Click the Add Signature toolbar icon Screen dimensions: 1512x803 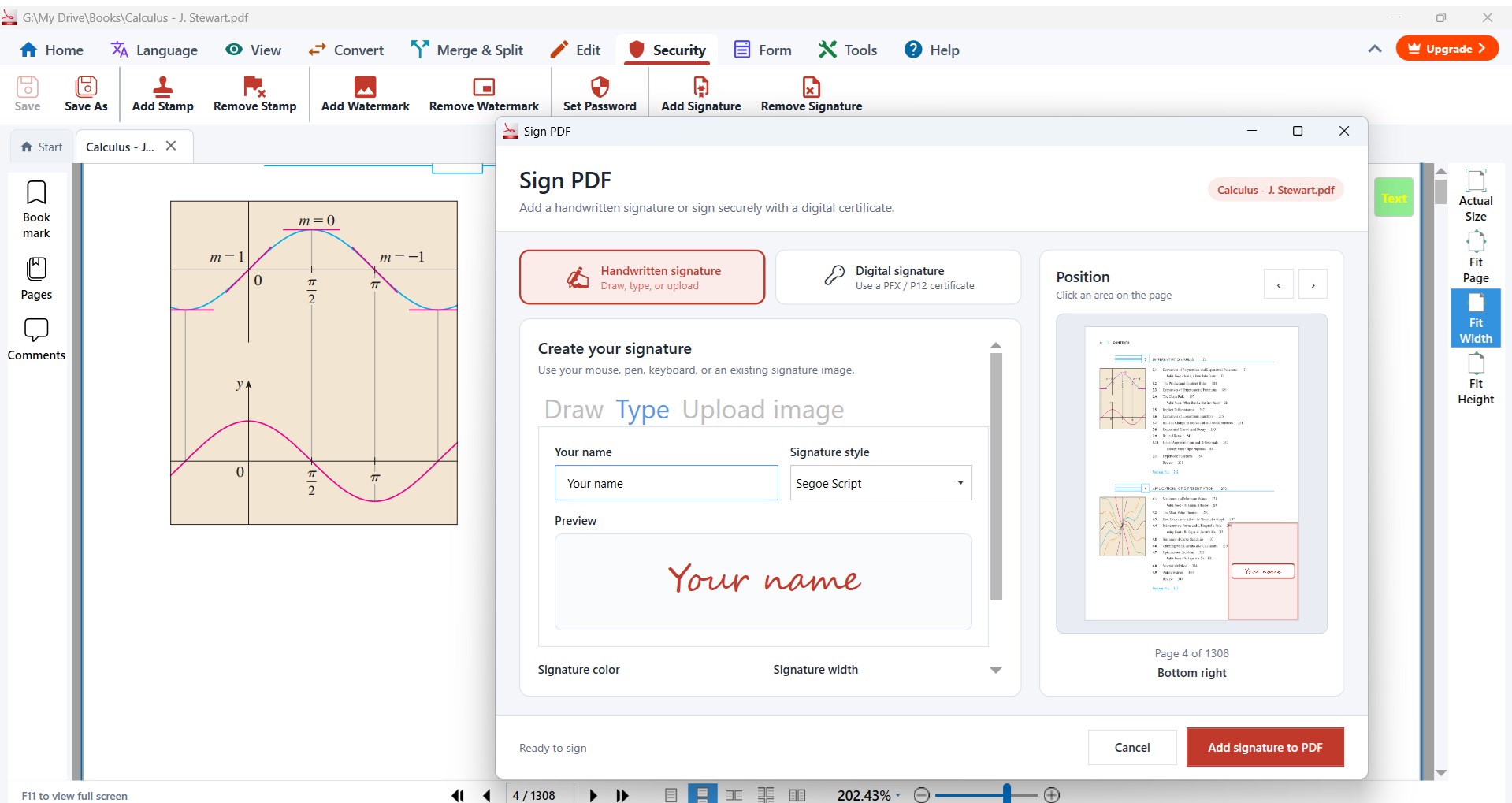tap(700, 94)
